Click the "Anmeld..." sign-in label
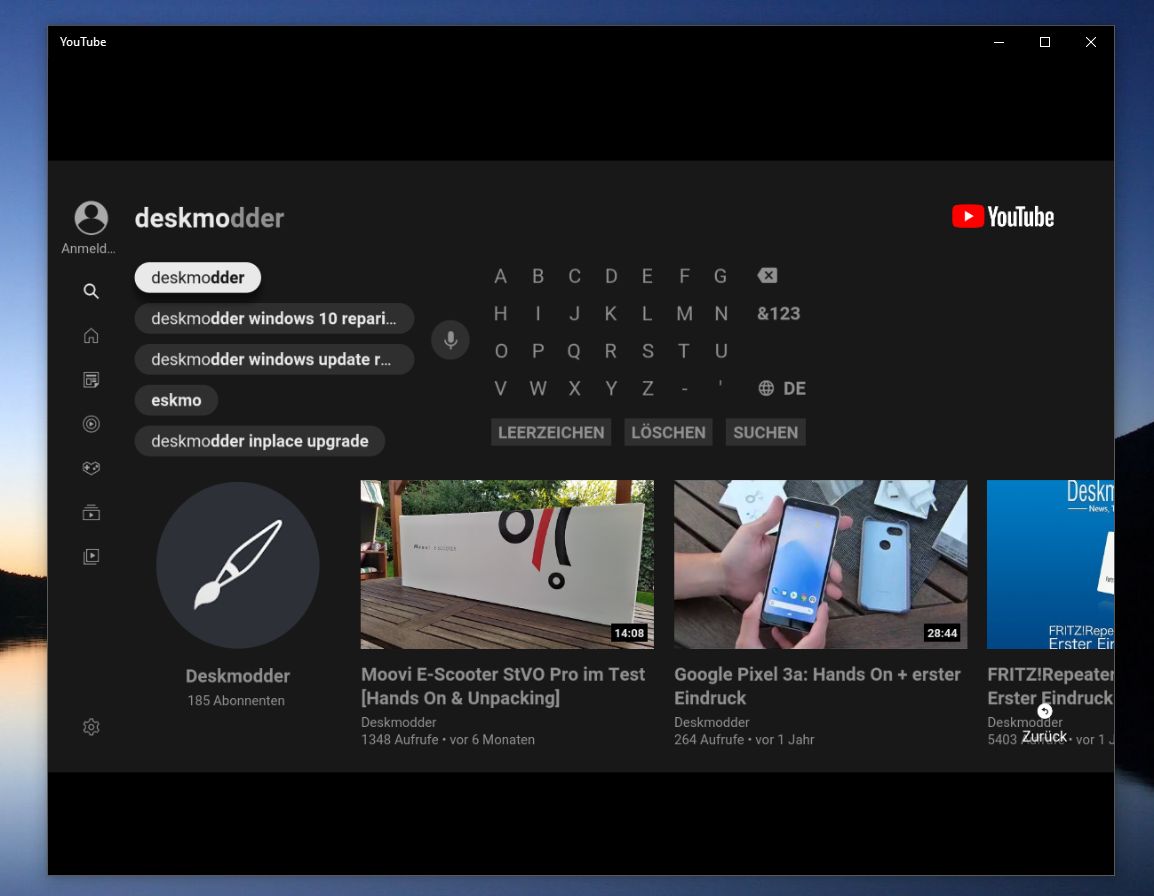The height and width of the screenshot is (896, 1154). coord(88,249)
